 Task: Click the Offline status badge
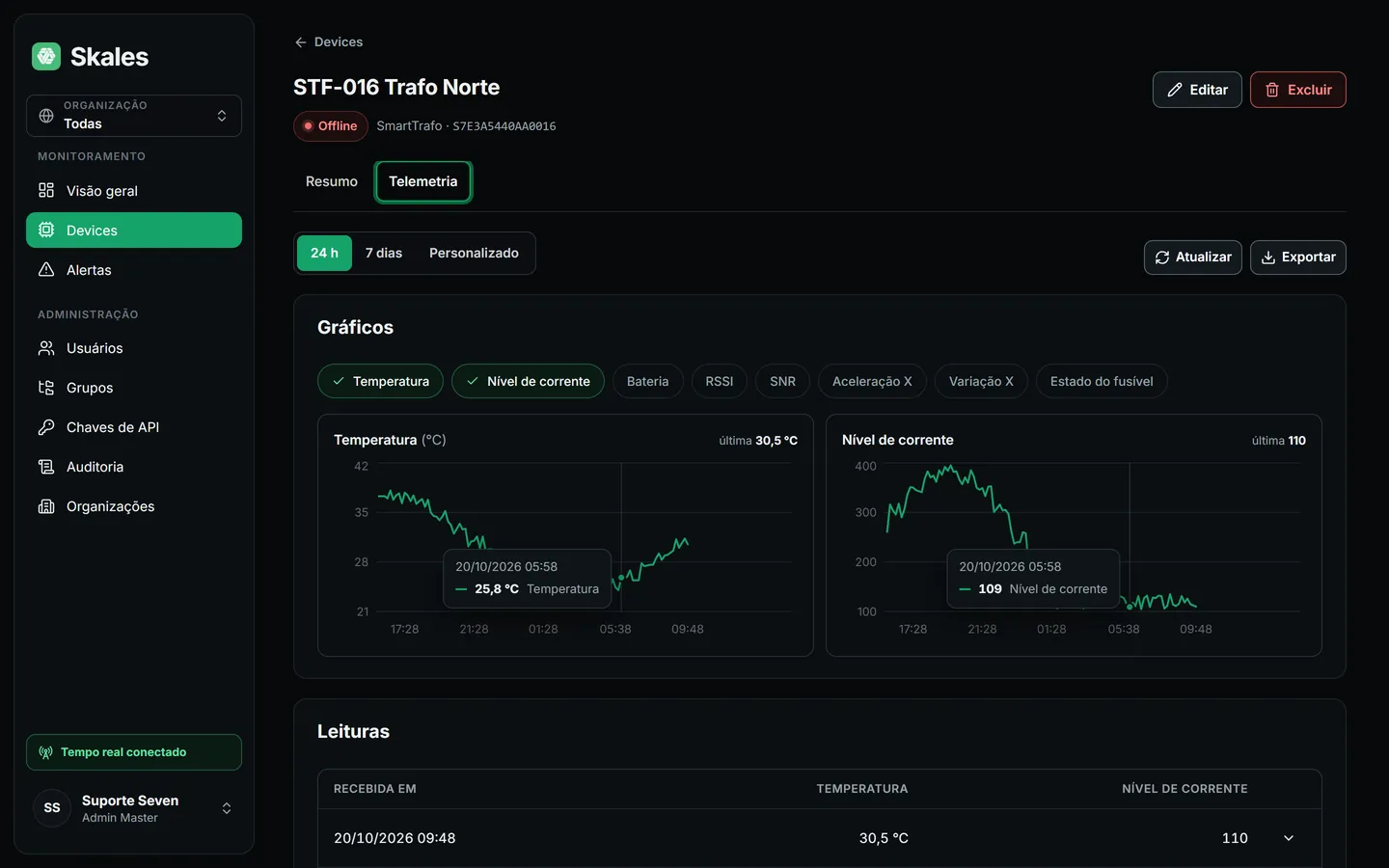[x=331, y=126]
